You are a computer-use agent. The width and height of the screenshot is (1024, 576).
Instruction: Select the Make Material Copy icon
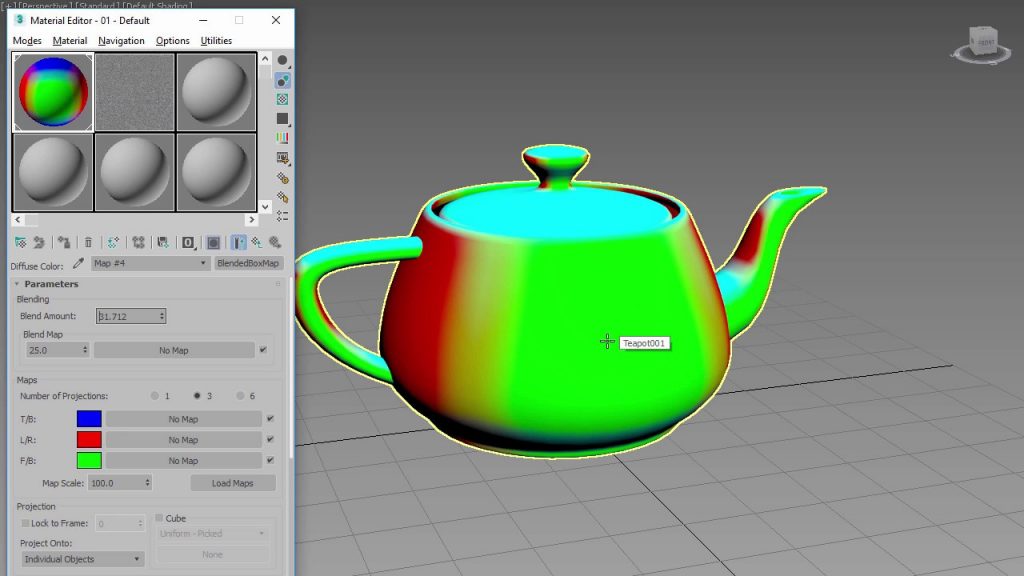click(x=138, y=242)
